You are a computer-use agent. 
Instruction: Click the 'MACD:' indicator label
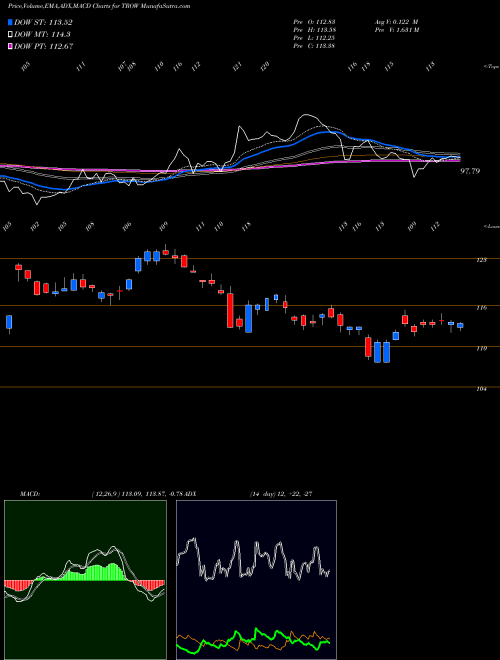click(x=30, y=494)
